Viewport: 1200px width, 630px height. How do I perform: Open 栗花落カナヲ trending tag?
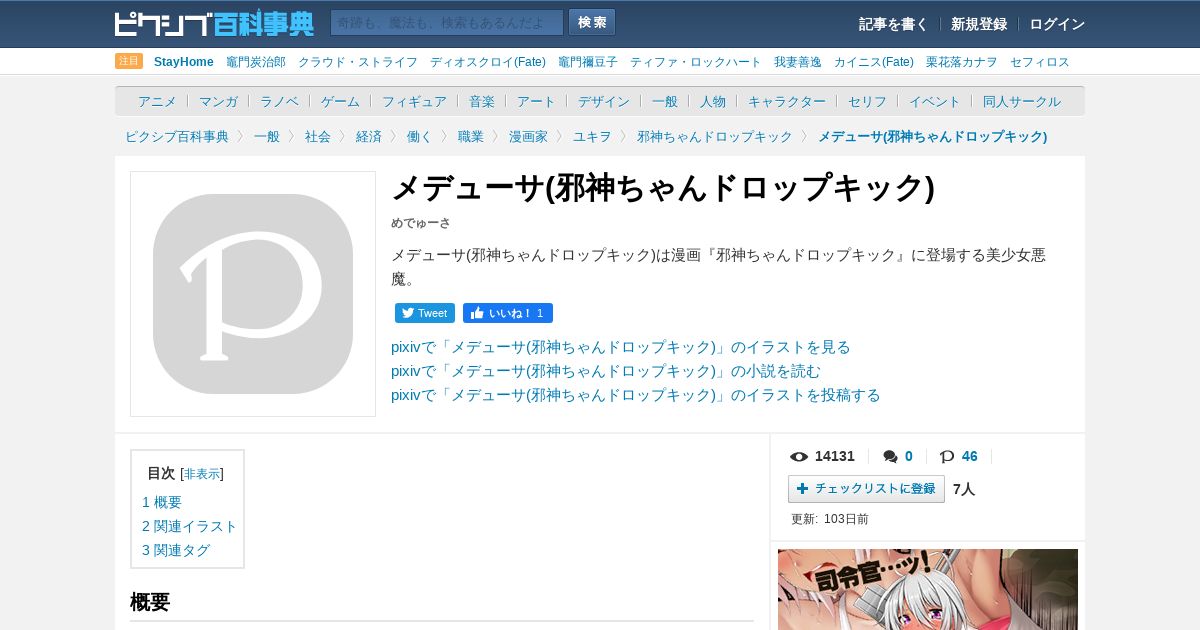(x=962, y=62)
